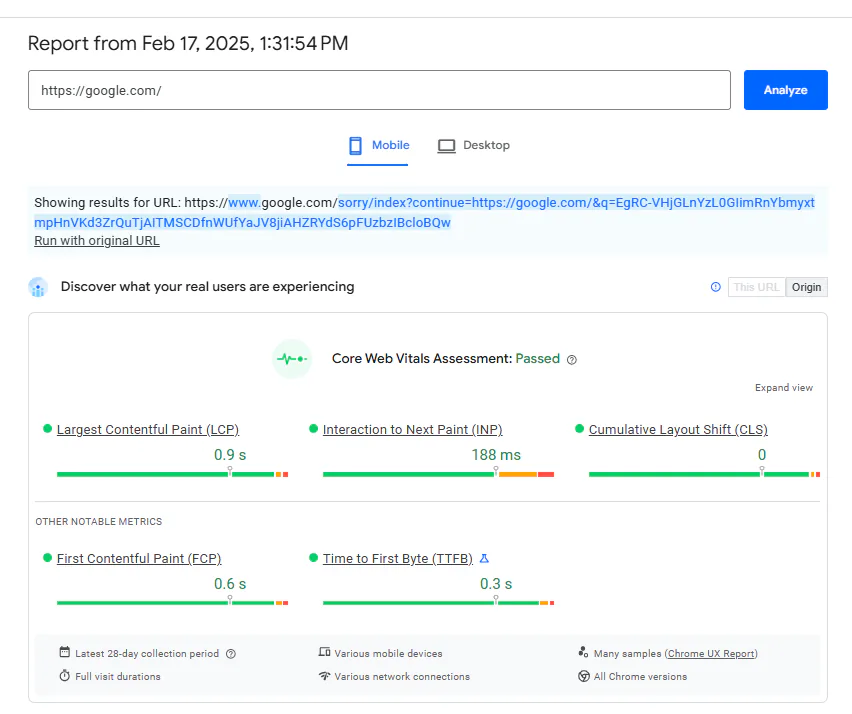Click the Analyze button

pyautogui.click(x=785, y=90)
